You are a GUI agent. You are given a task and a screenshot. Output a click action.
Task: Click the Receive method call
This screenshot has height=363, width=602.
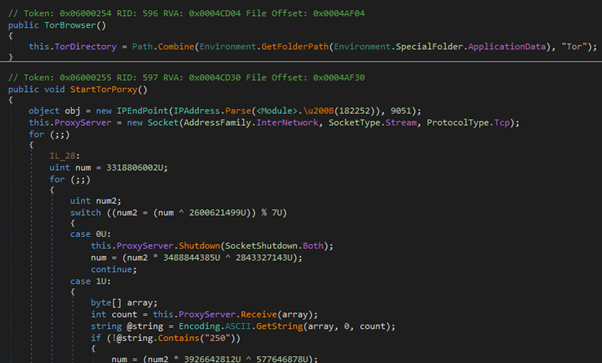[x=259, y=315]
